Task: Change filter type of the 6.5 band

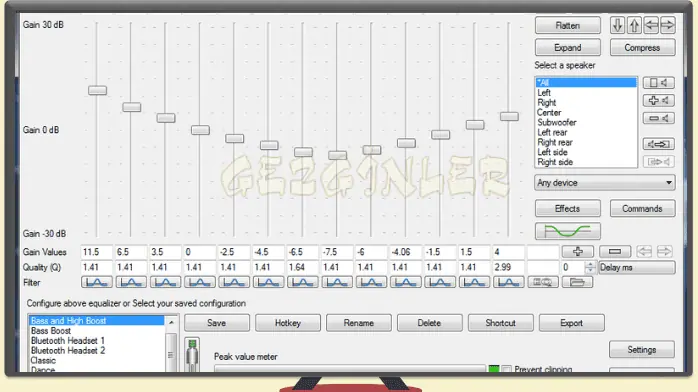Action: coord(131,282)
